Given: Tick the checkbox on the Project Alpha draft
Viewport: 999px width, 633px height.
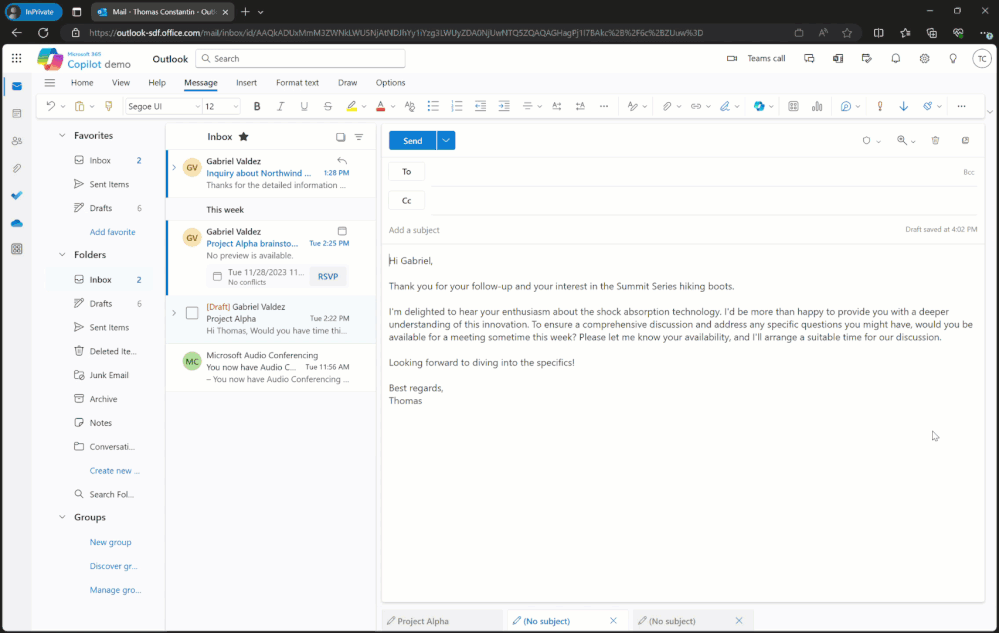Looking at the screenshot, I should pos(192,313).
